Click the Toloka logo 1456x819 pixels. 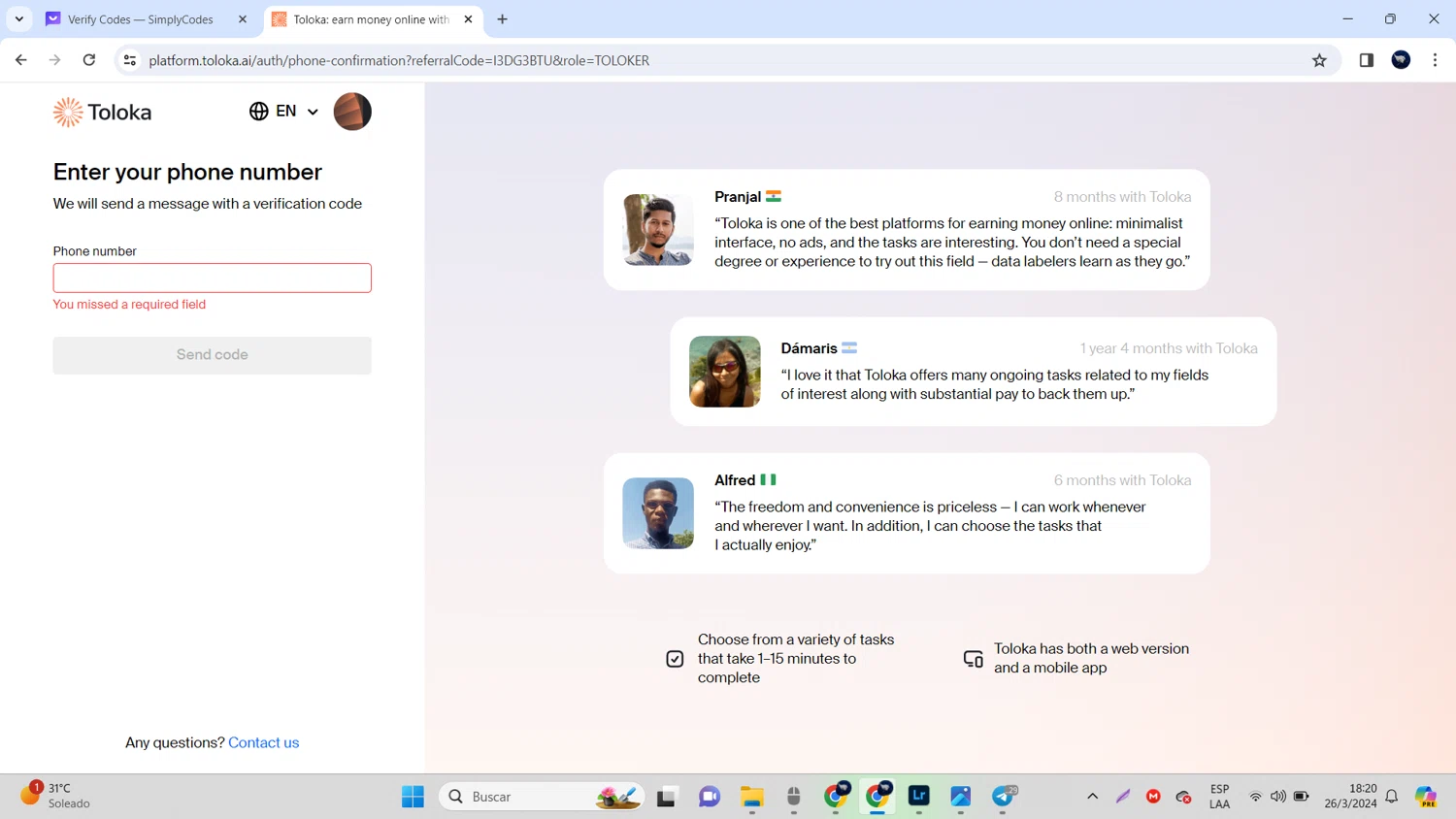pyautogui.click(x=102, y=112)
